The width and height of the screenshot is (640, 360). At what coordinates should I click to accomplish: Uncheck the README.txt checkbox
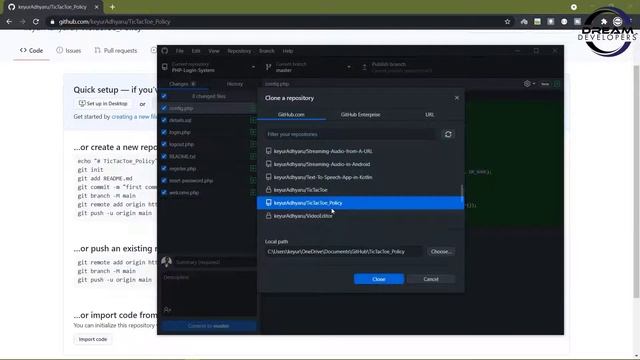164,156
